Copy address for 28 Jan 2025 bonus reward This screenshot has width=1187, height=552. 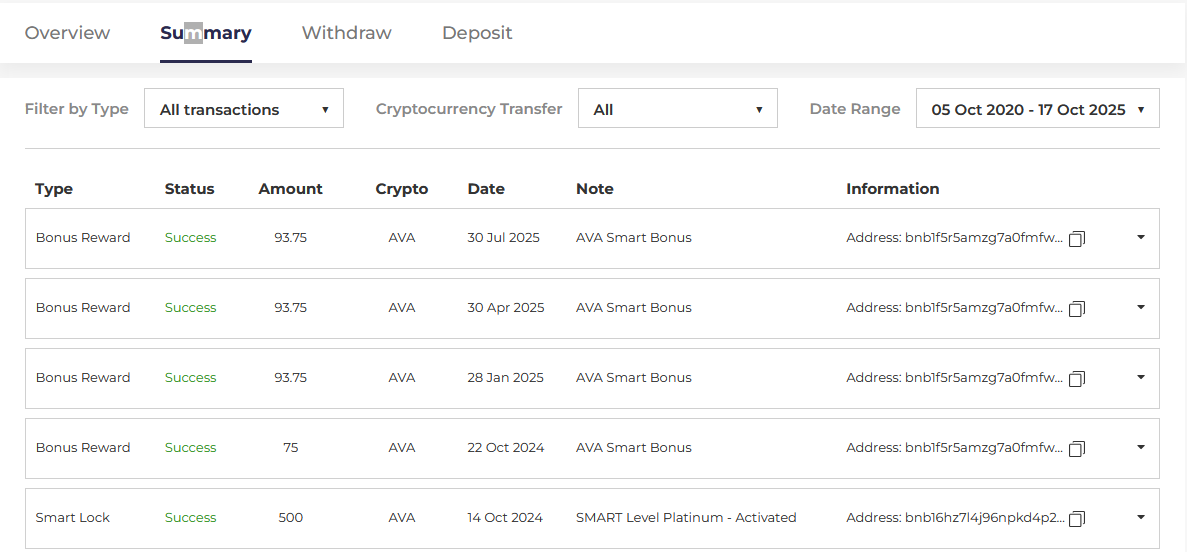pos(1077,378)
